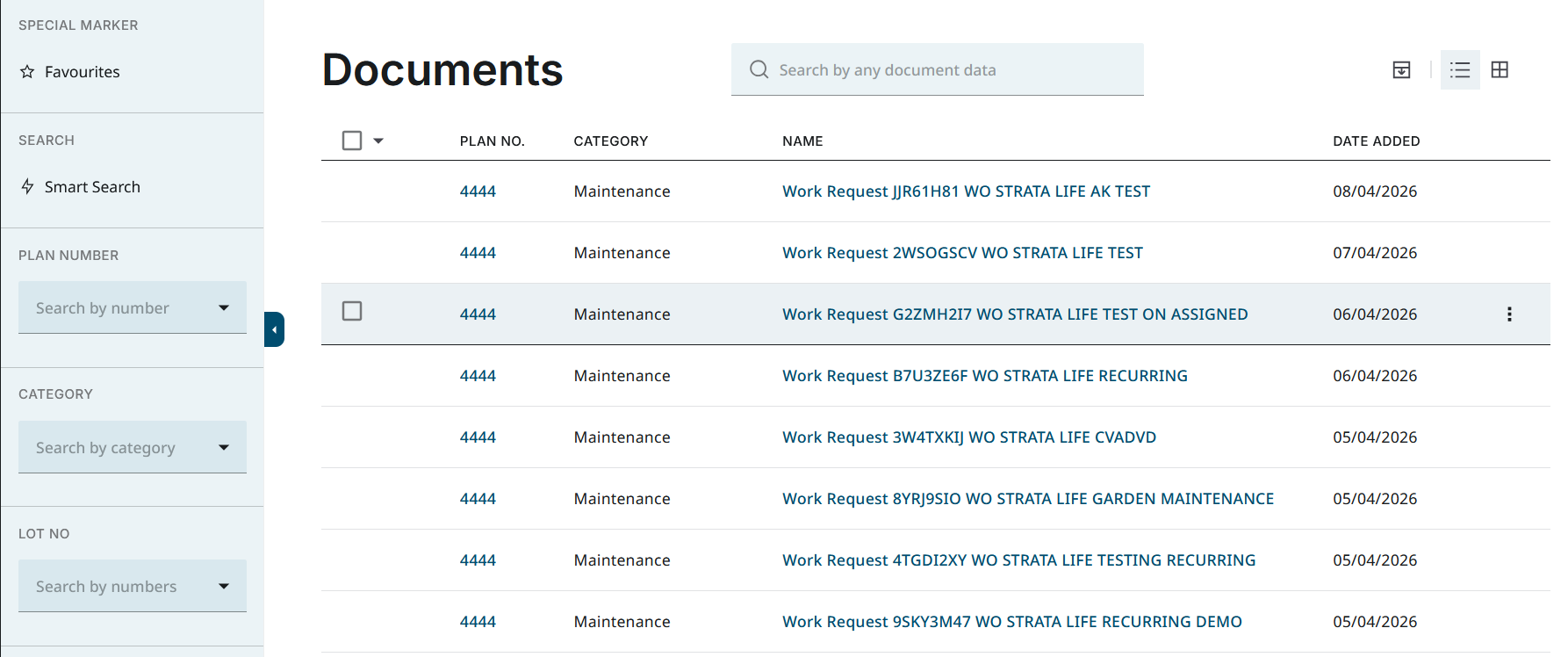
Task: Switch to list view layout
Action: point(1459,70)
